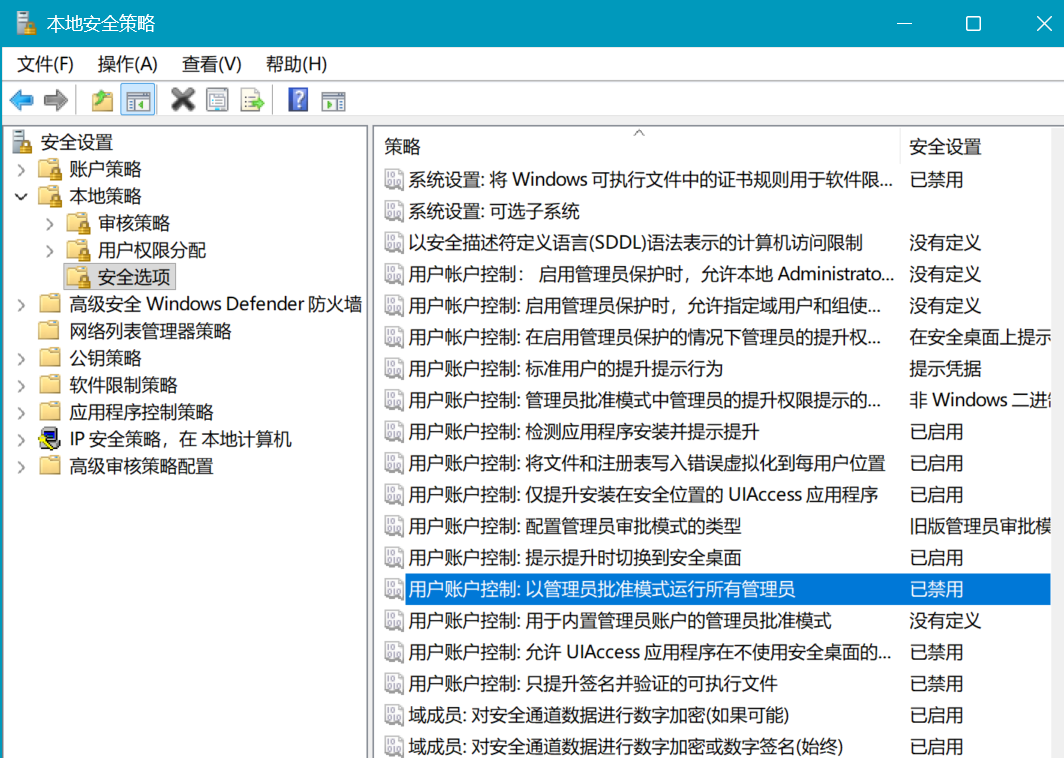Select policy 仅提升安装在安全位置的 UIAccess 应用程序
Viewport: 1064px width, 758px height.
(643, 495)
